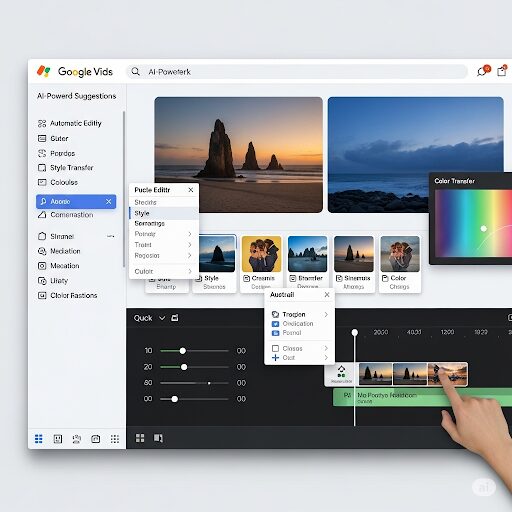This screenshot has height=512, width=512.
Task: Click the dotted apps grid icon in sidebar footer
Action: coord(115,439)
